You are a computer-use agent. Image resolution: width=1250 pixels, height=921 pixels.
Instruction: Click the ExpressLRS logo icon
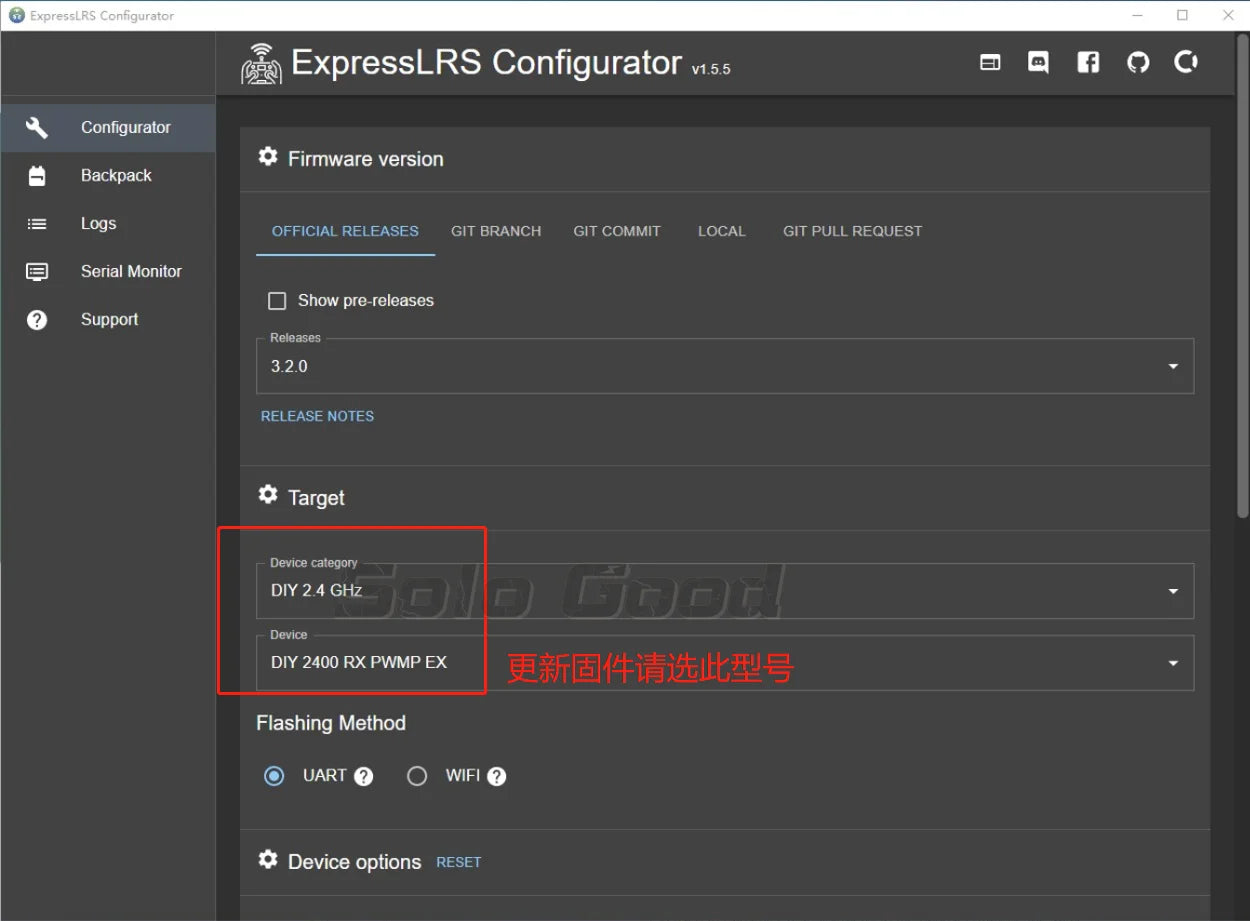click(x=262, y=64)
